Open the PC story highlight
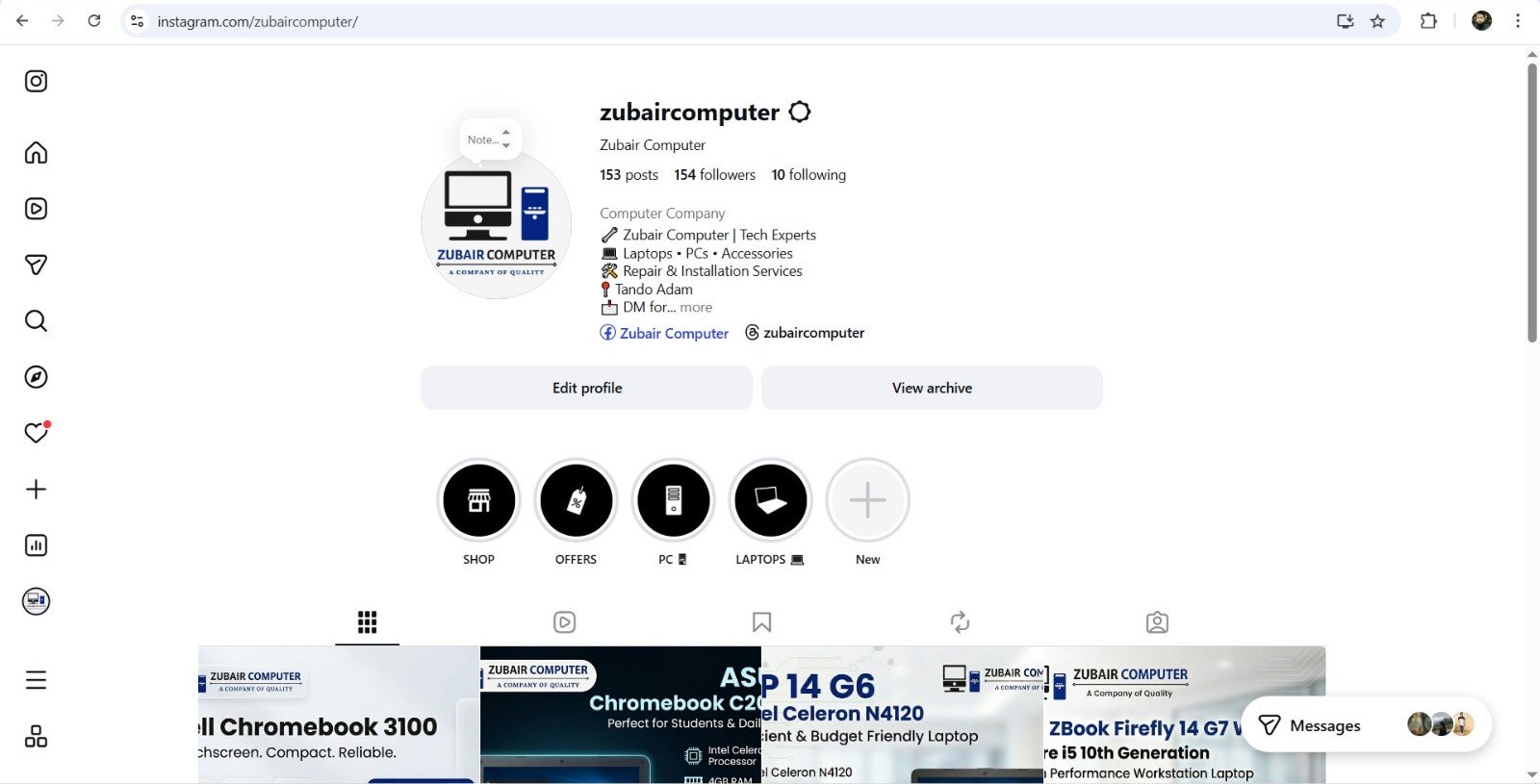The height and width of the screenshot is (784, 1540). click(x=673, y=500)
